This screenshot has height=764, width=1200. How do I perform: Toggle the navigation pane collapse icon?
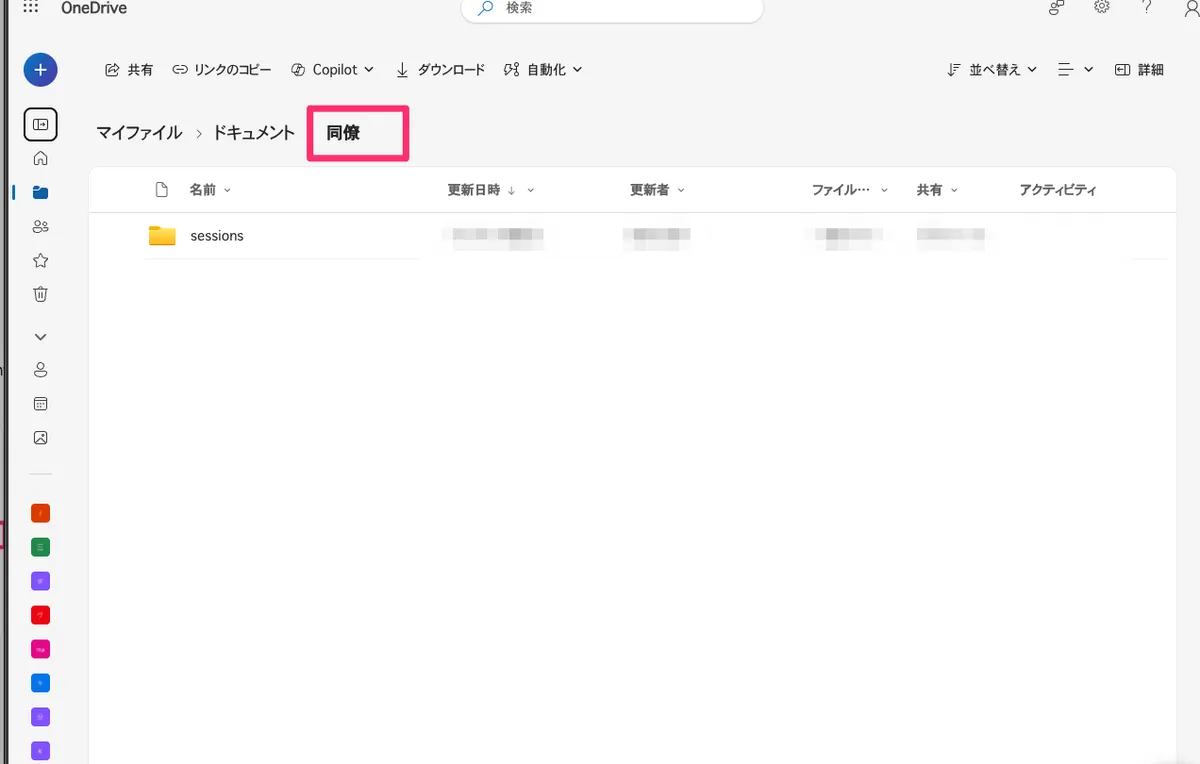coord(40,124)
